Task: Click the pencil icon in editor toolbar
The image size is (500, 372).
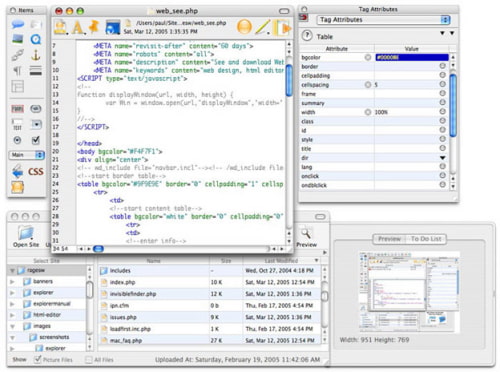Action: coord(263,27)
